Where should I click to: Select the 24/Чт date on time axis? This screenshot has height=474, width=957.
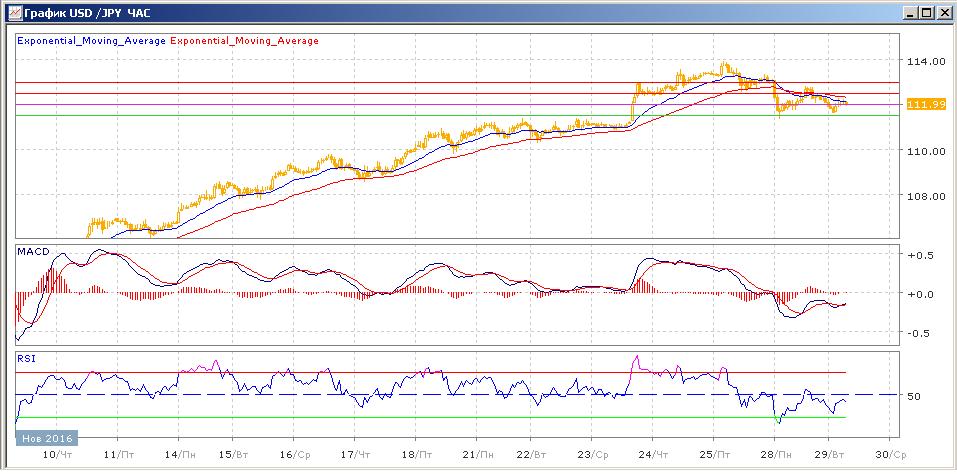click(655, 455)
